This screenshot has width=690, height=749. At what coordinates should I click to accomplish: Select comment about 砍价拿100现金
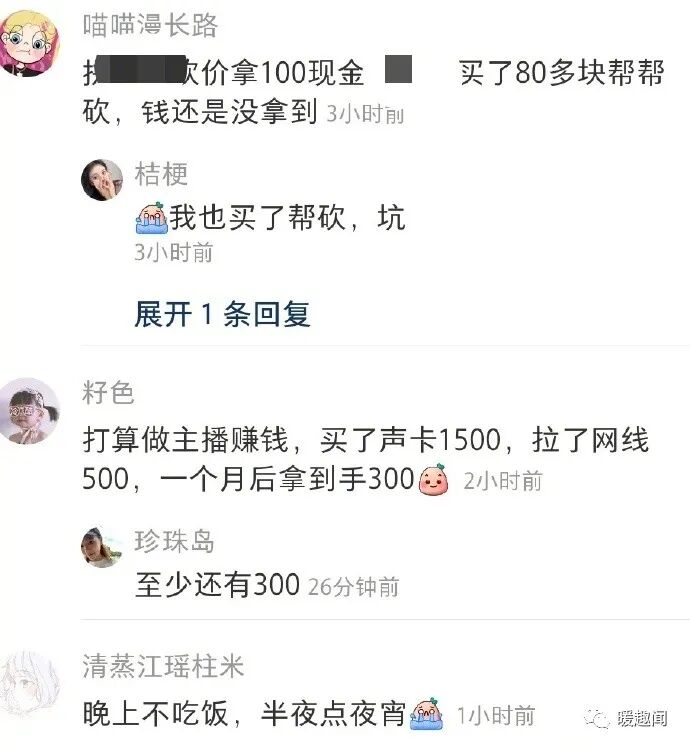373,92
